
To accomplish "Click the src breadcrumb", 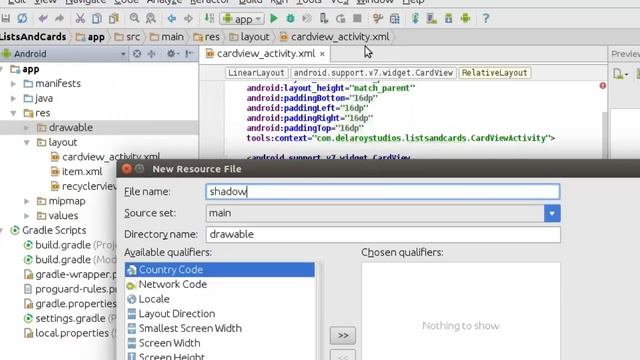I will tap(127, 37).
